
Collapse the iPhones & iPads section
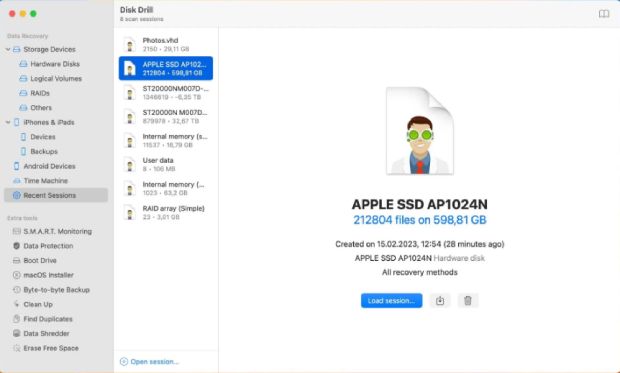pyautogui.click(x=8, y=122)
